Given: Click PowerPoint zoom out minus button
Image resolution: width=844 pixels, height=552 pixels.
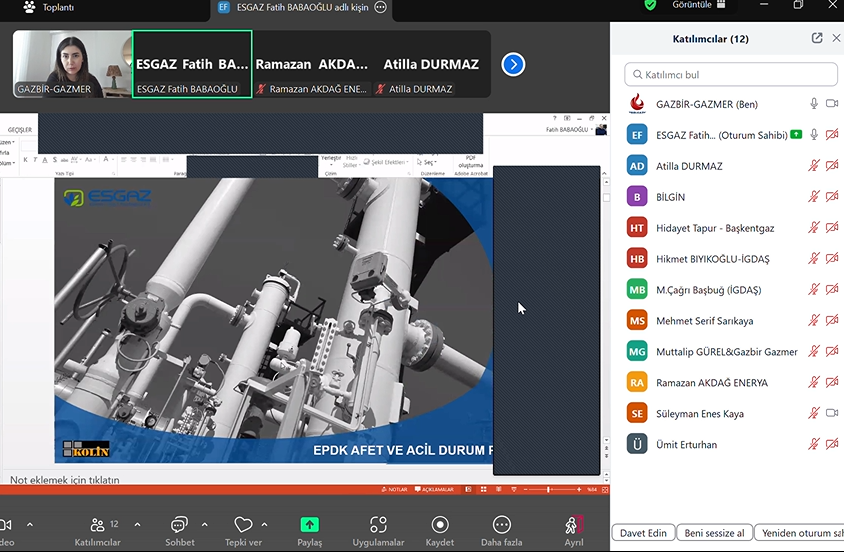Looking at the screenshot, I should [x=525, y=490].
